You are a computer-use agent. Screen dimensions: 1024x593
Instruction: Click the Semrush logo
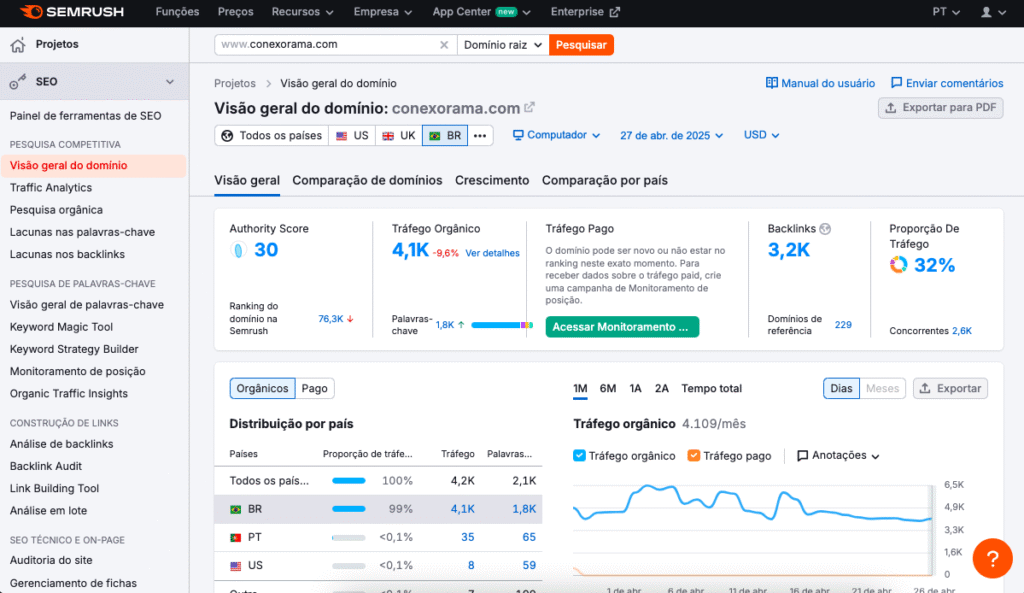(72, 12)
